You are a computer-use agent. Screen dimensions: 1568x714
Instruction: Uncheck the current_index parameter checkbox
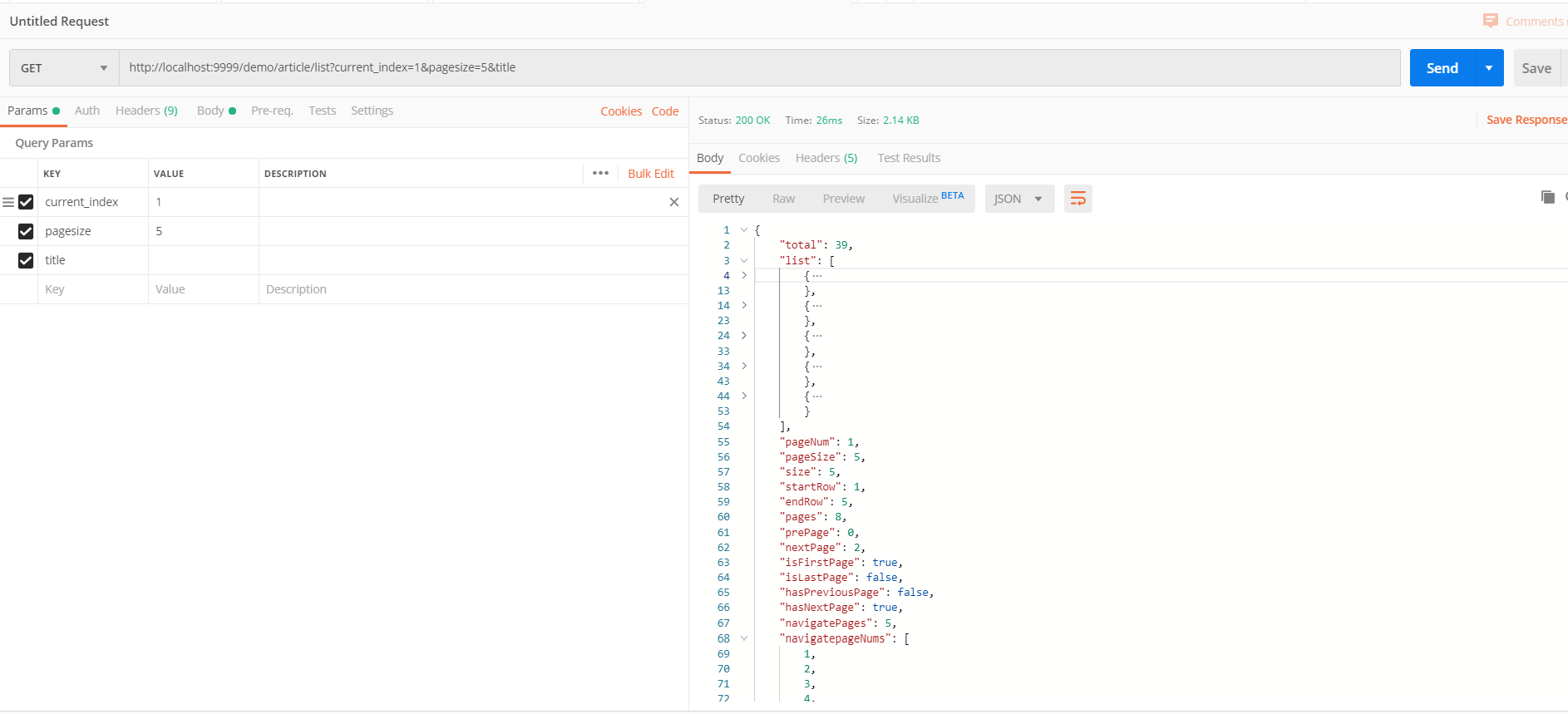[x=26, y=202]
